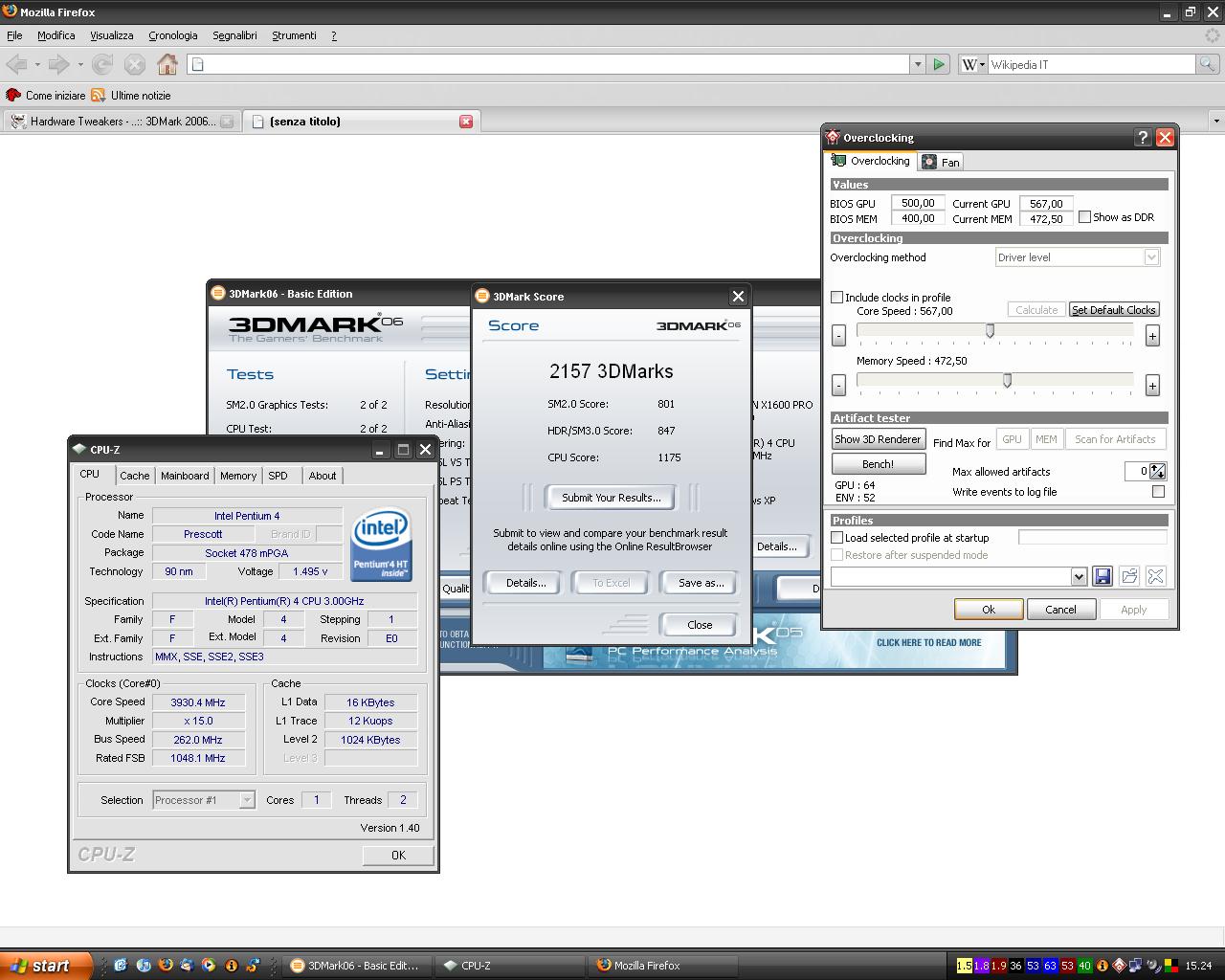The width and height of the screenshot is (1225, 980).
Task: Click 'Set Default Clocks' button
Action: tap(1114, 310)
